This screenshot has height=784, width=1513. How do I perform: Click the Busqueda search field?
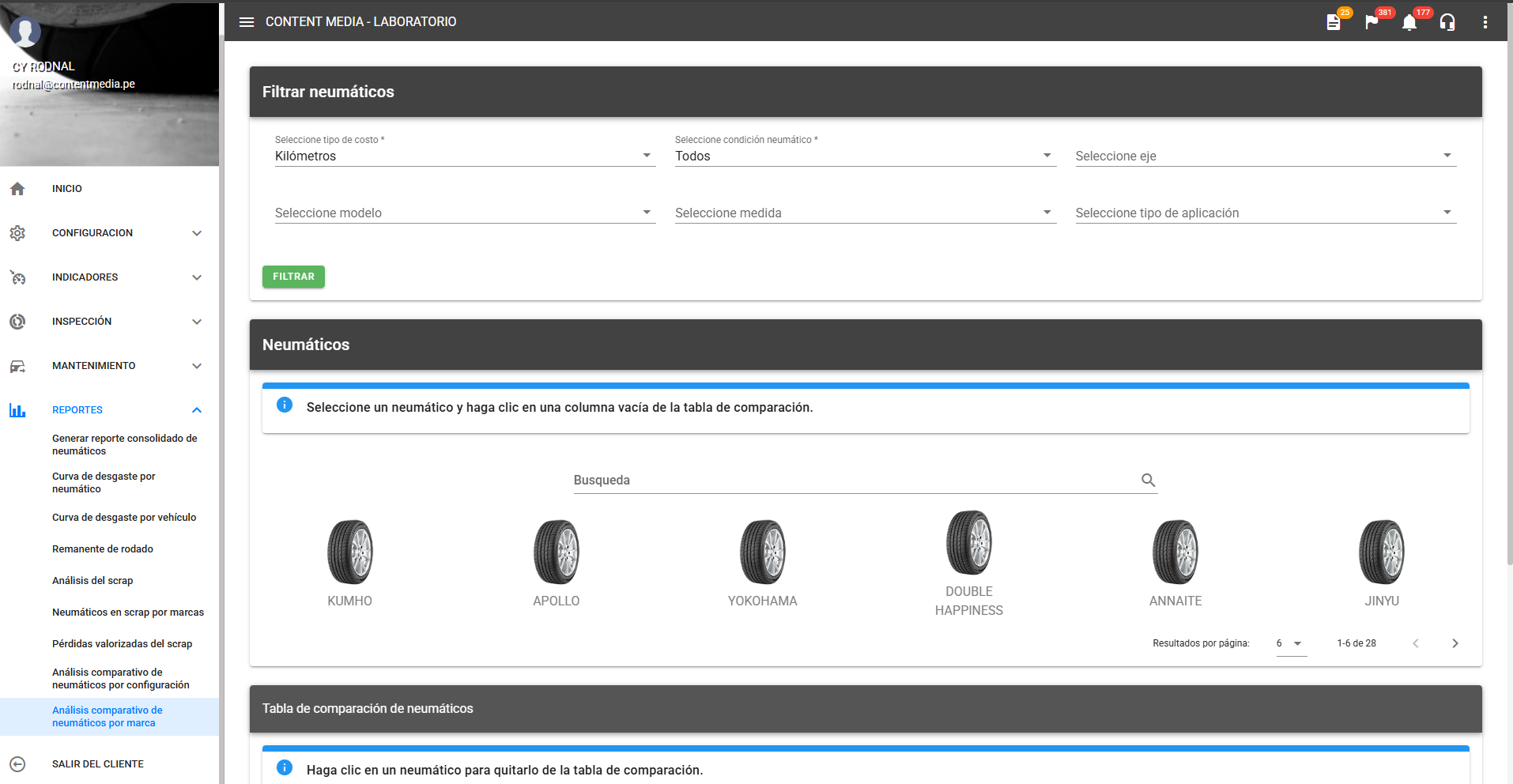point(854,480)
